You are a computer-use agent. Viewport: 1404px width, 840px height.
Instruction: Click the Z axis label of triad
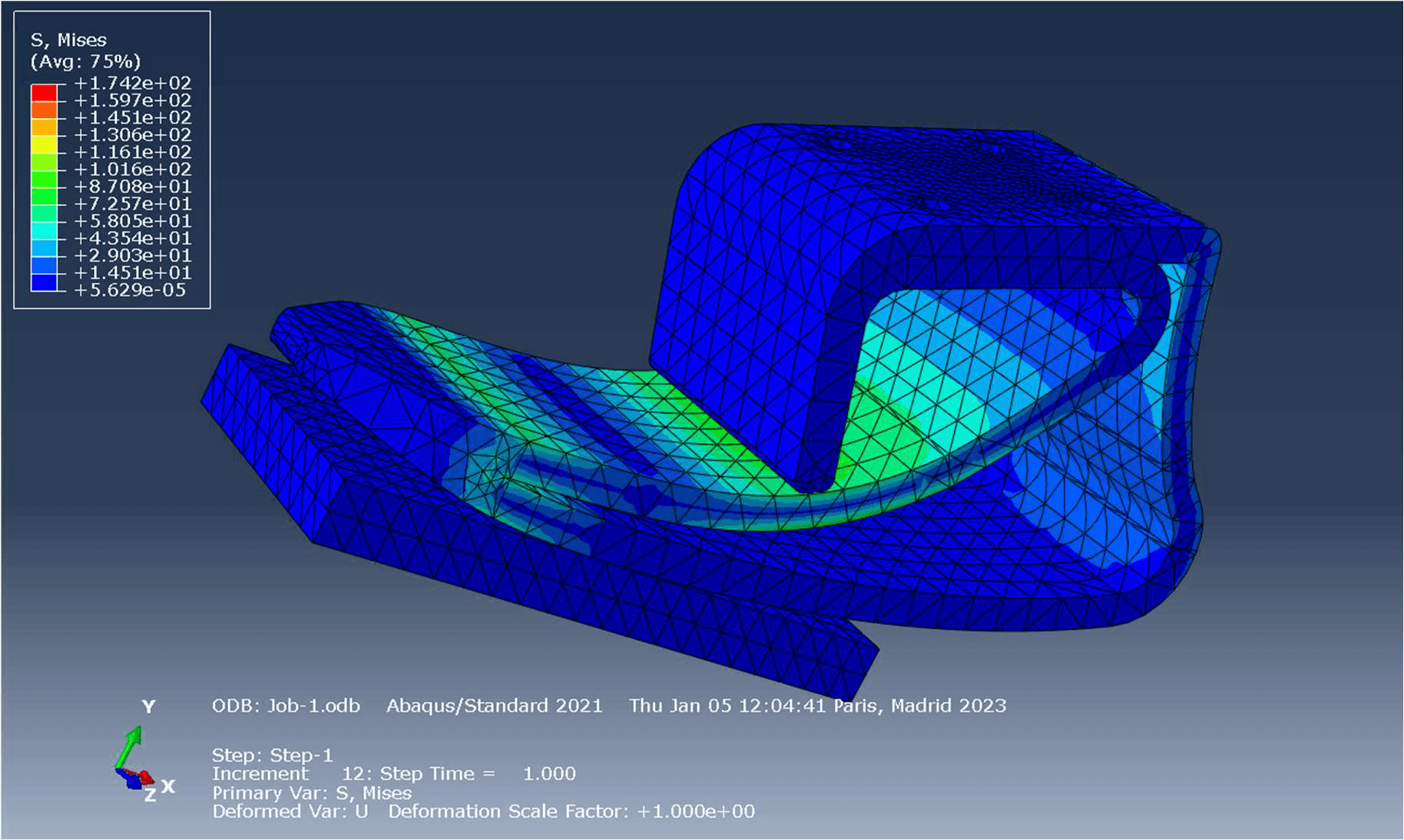coord(151,795)
